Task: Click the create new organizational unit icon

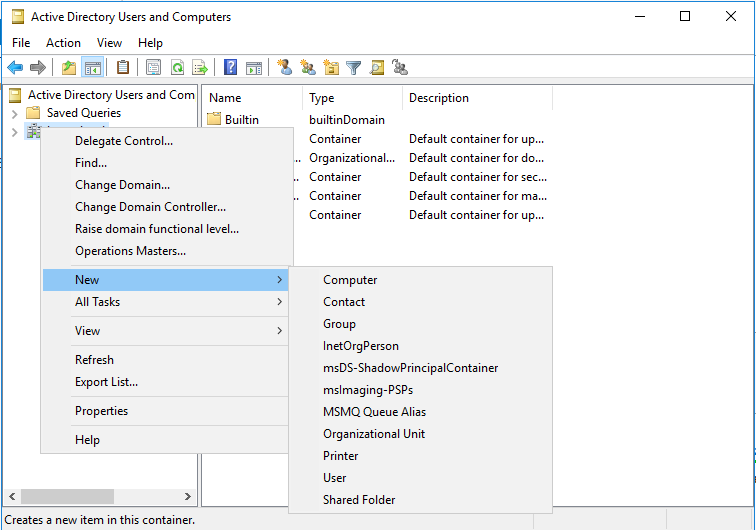Action: click(x=331, y=67)
